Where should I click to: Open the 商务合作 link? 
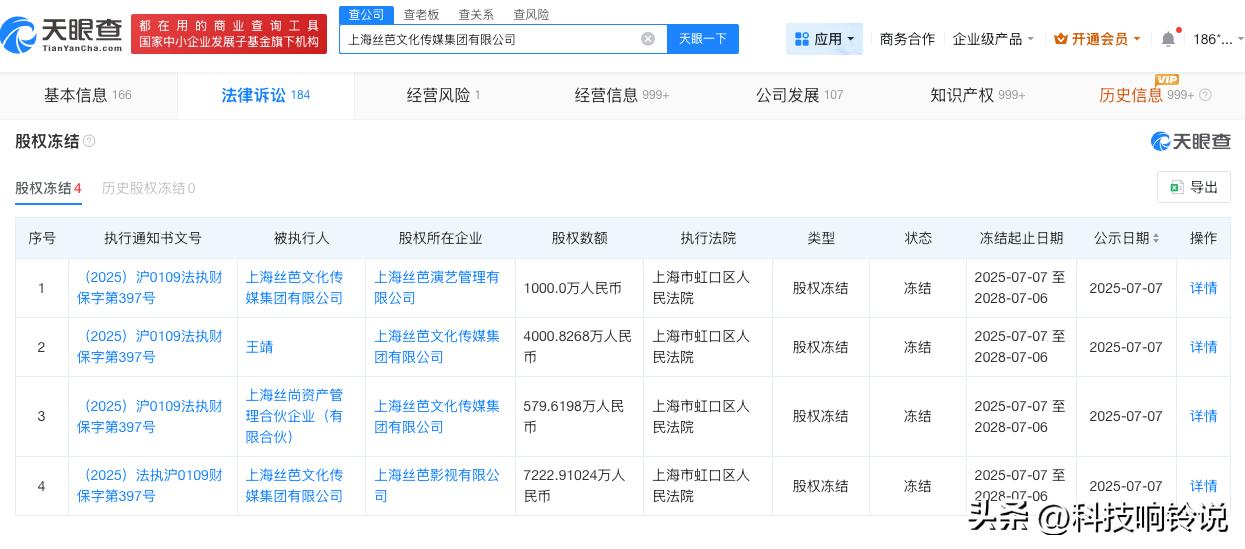907,39
